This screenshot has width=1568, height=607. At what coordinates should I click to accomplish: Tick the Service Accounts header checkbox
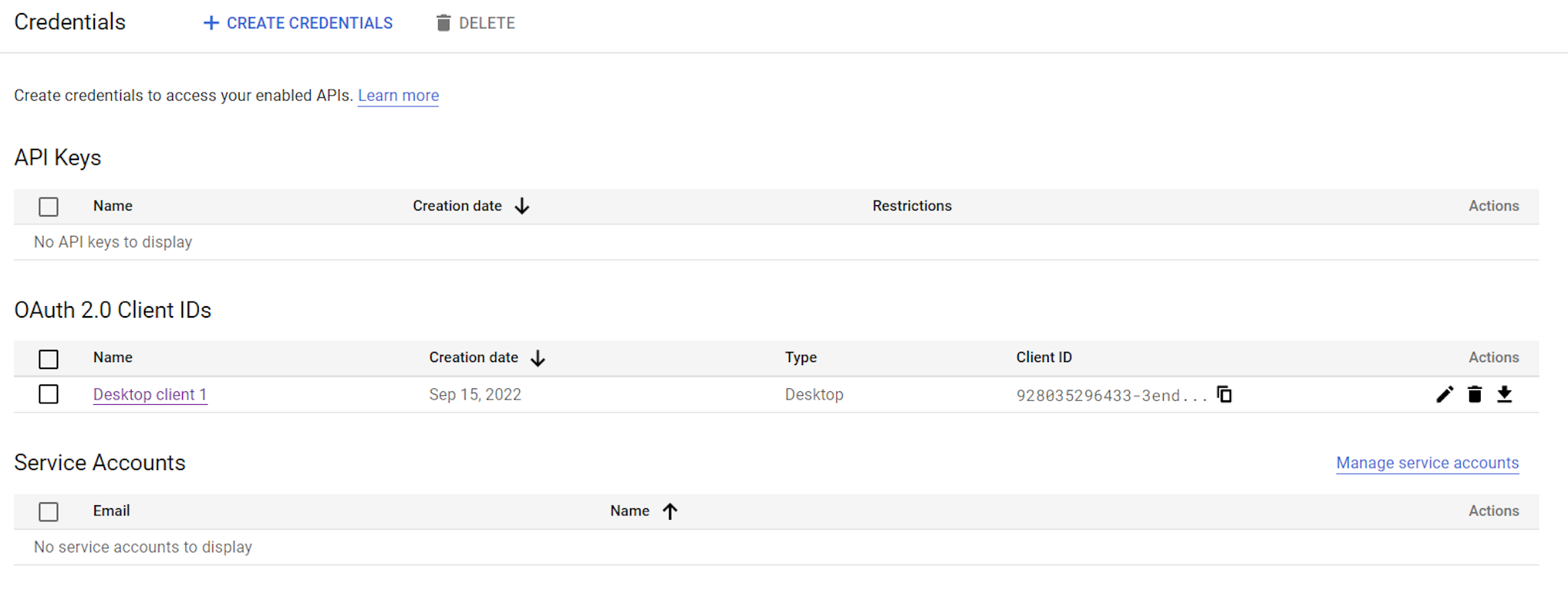point(49,511)
